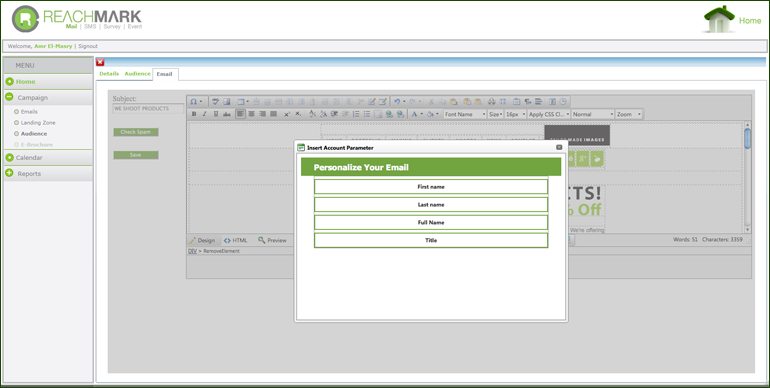
Task: Open the Zoom dropdown
Action: tap(629, 114)
